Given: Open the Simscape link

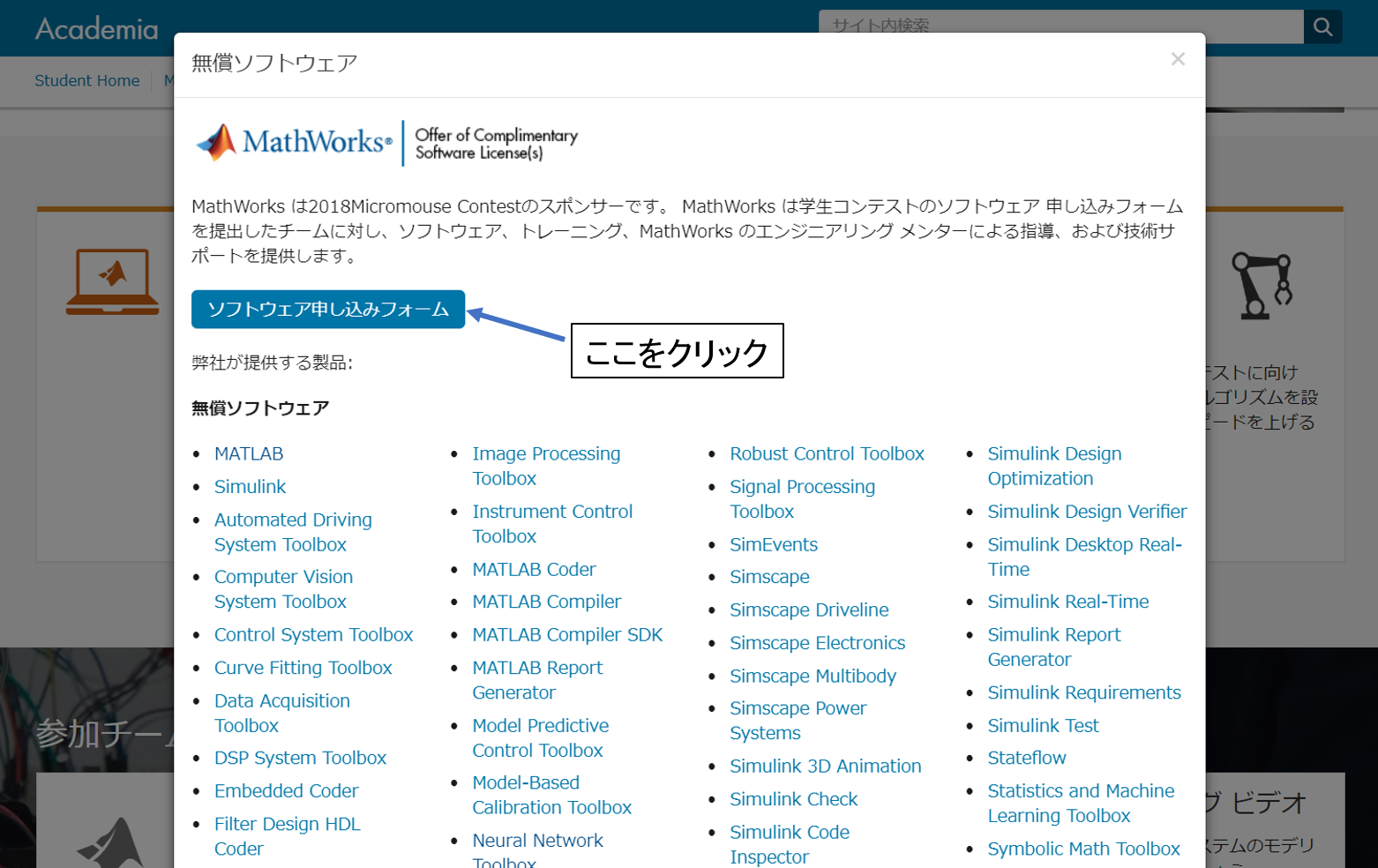Looking at the screenshot, I should coord(769,577).
